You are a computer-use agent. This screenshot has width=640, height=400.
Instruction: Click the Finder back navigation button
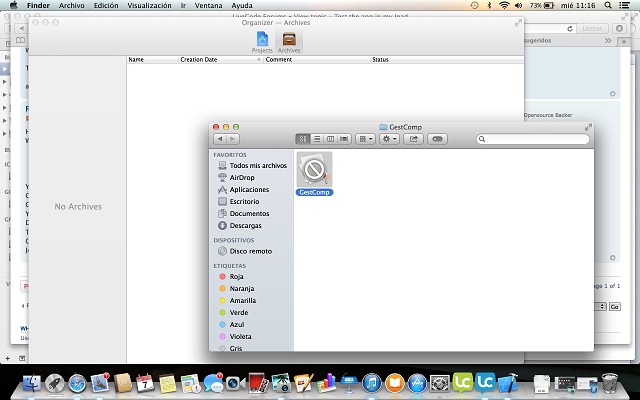pos(220,139)
